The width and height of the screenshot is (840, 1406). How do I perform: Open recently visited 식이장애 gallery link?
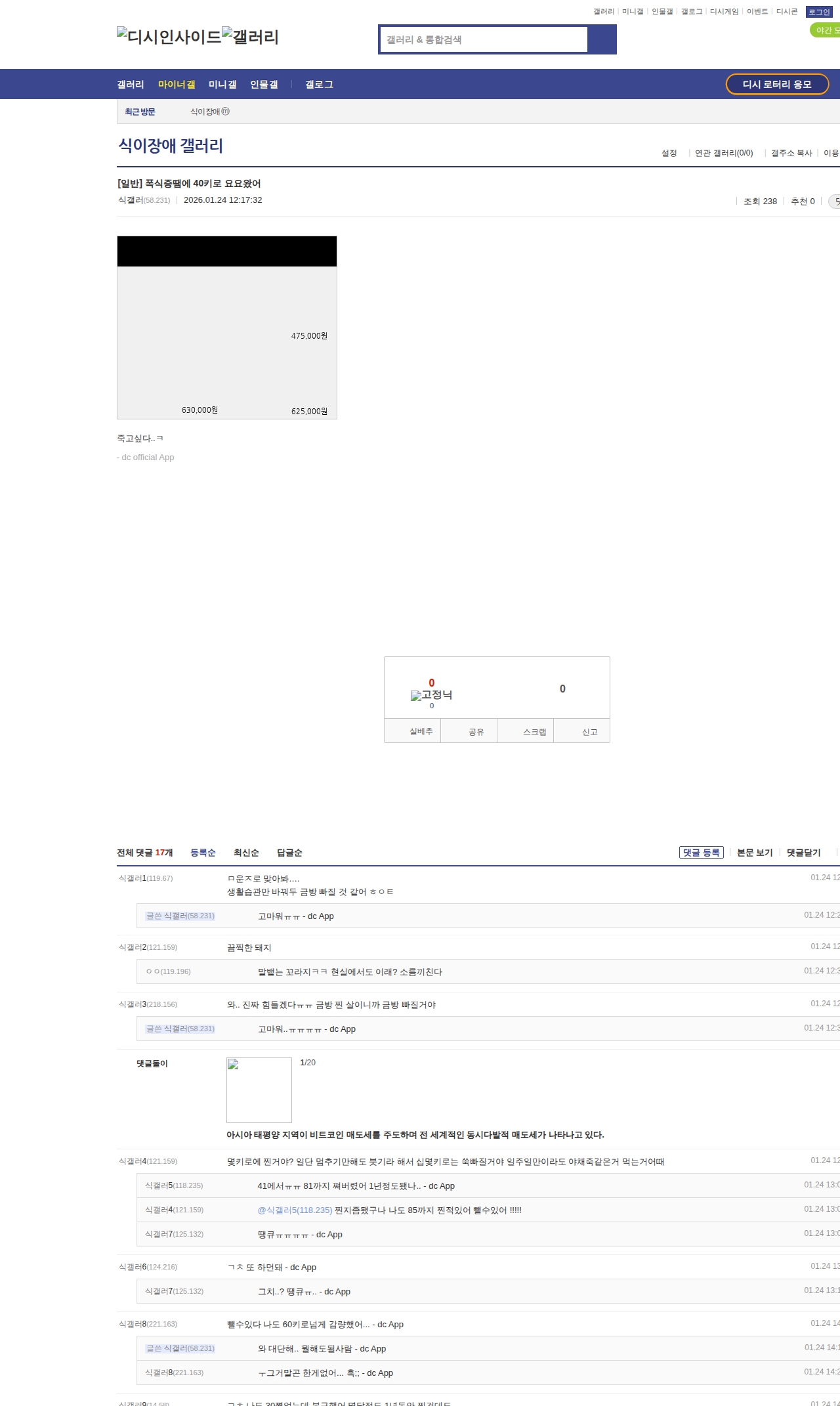210,112
